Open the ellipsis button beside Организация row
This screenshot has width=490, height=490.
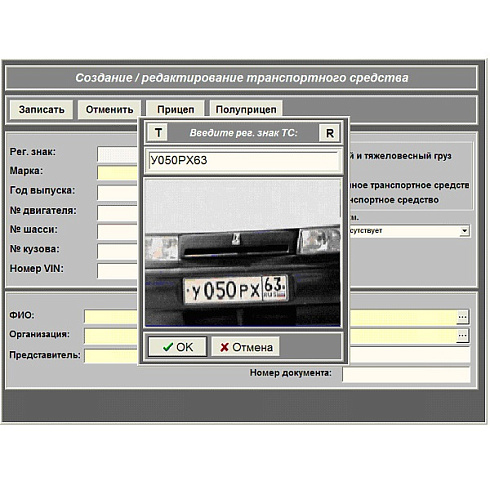click(462, 335)
